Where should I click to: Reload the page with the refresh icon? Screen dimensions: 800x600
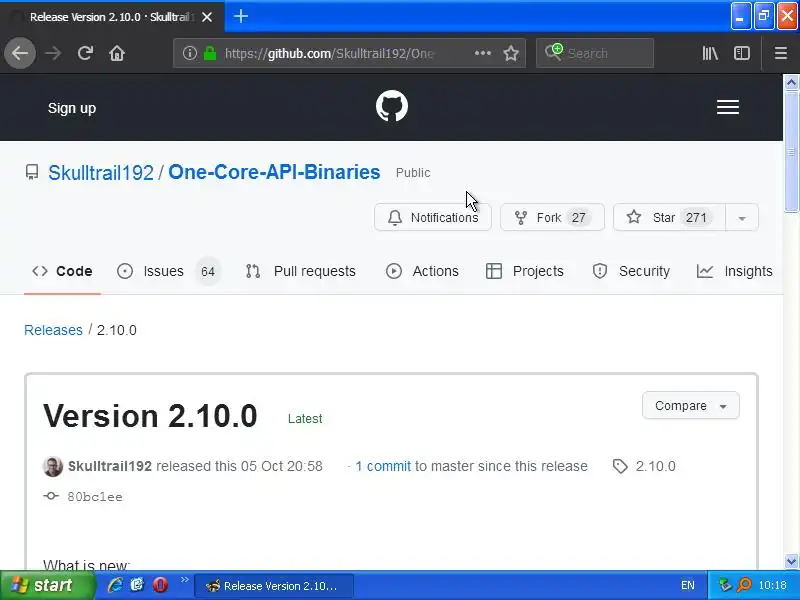[85, 53]
